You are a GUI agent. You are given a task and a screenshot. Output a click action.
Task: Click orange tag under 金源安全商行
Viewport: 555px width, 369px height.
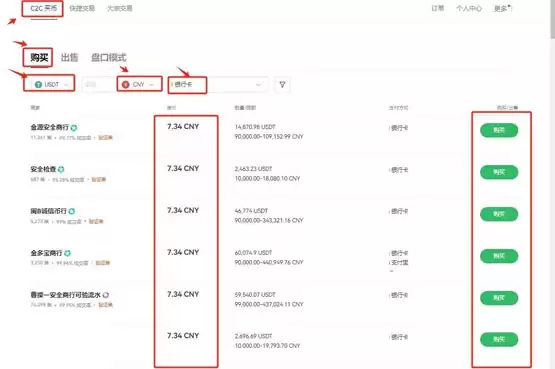click(105, 137)
